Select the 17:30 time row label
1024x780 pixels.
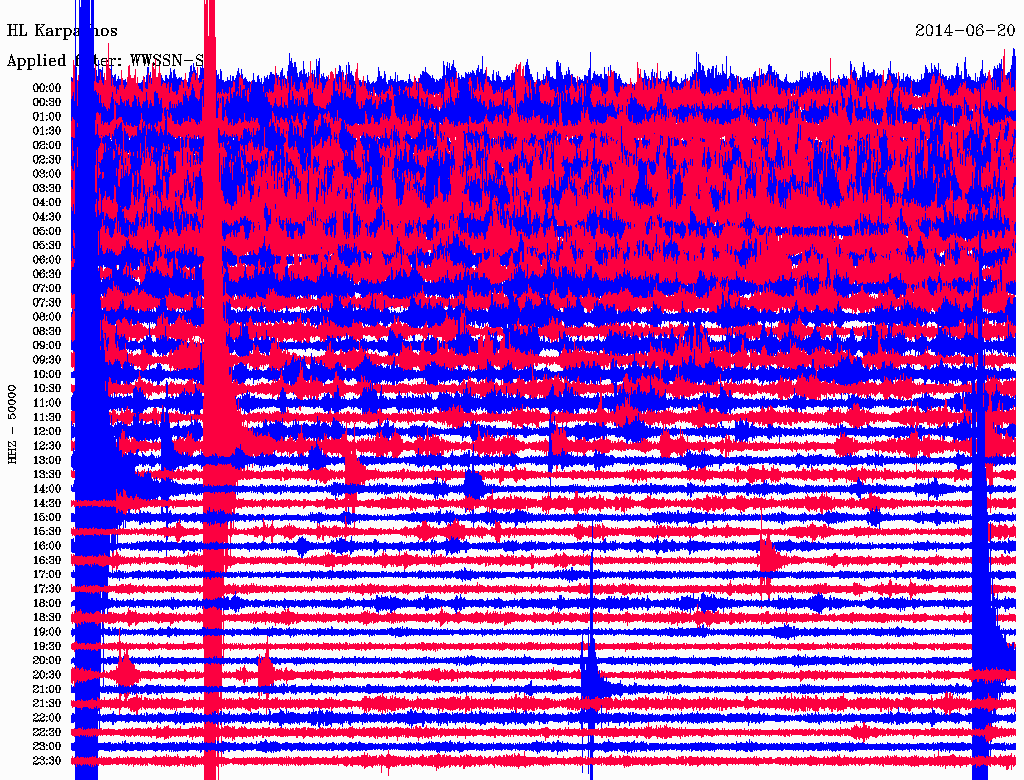(x=47, y=589)
